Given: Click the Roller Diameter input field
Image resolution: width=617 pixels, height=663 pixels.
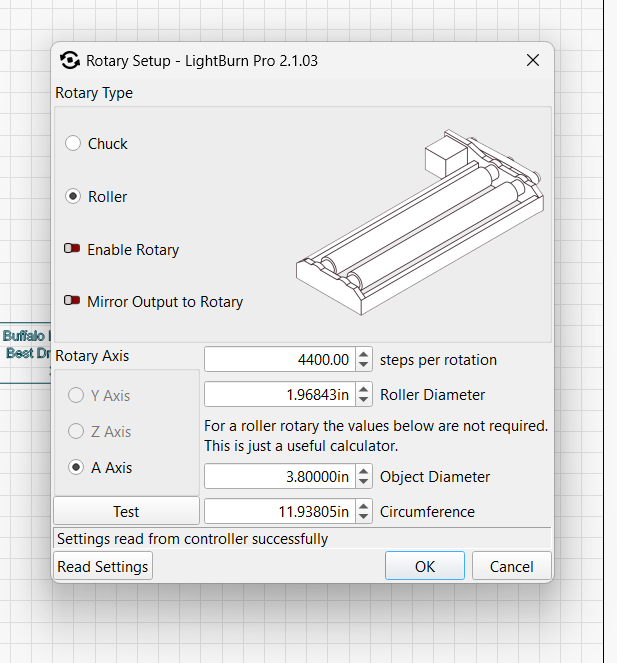Looking at the screenshot, I should click(x=280, y=394).
